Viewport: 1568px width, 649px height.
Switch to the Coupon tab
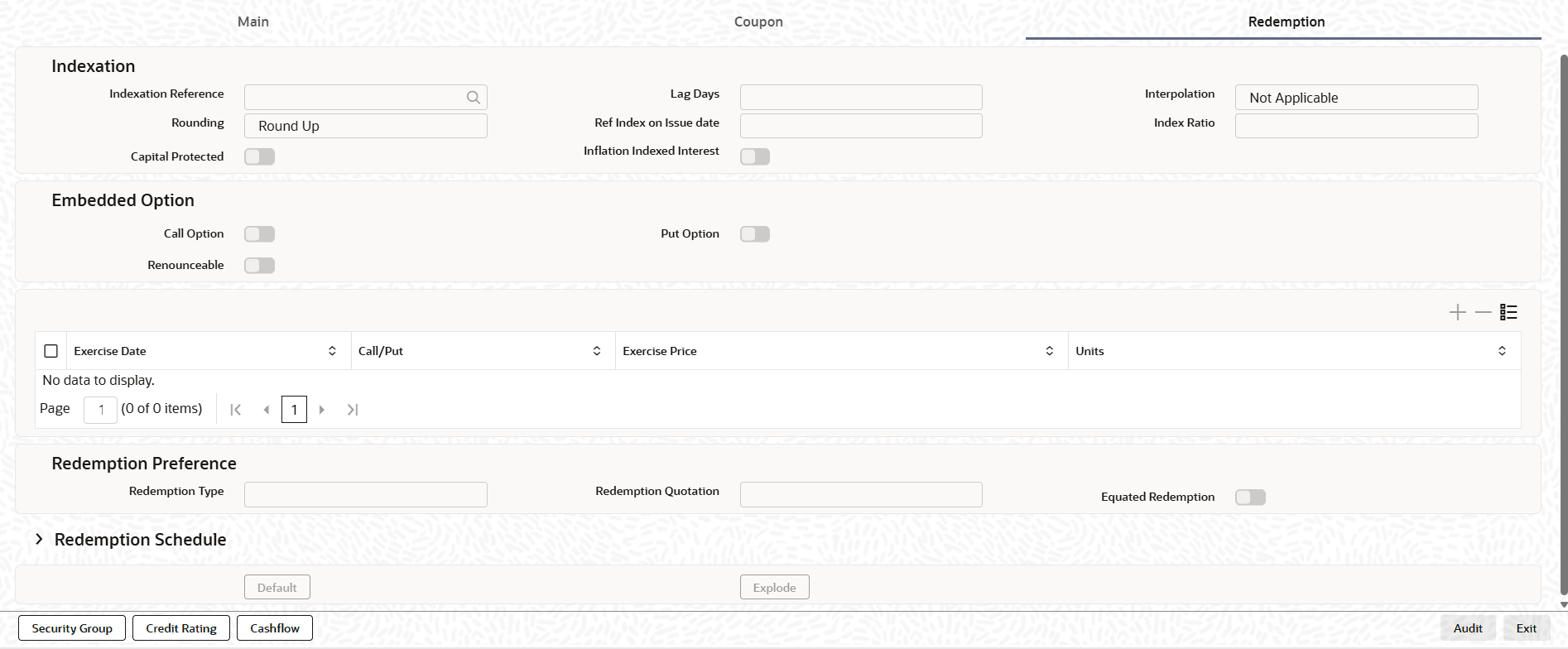pos(758,22)
